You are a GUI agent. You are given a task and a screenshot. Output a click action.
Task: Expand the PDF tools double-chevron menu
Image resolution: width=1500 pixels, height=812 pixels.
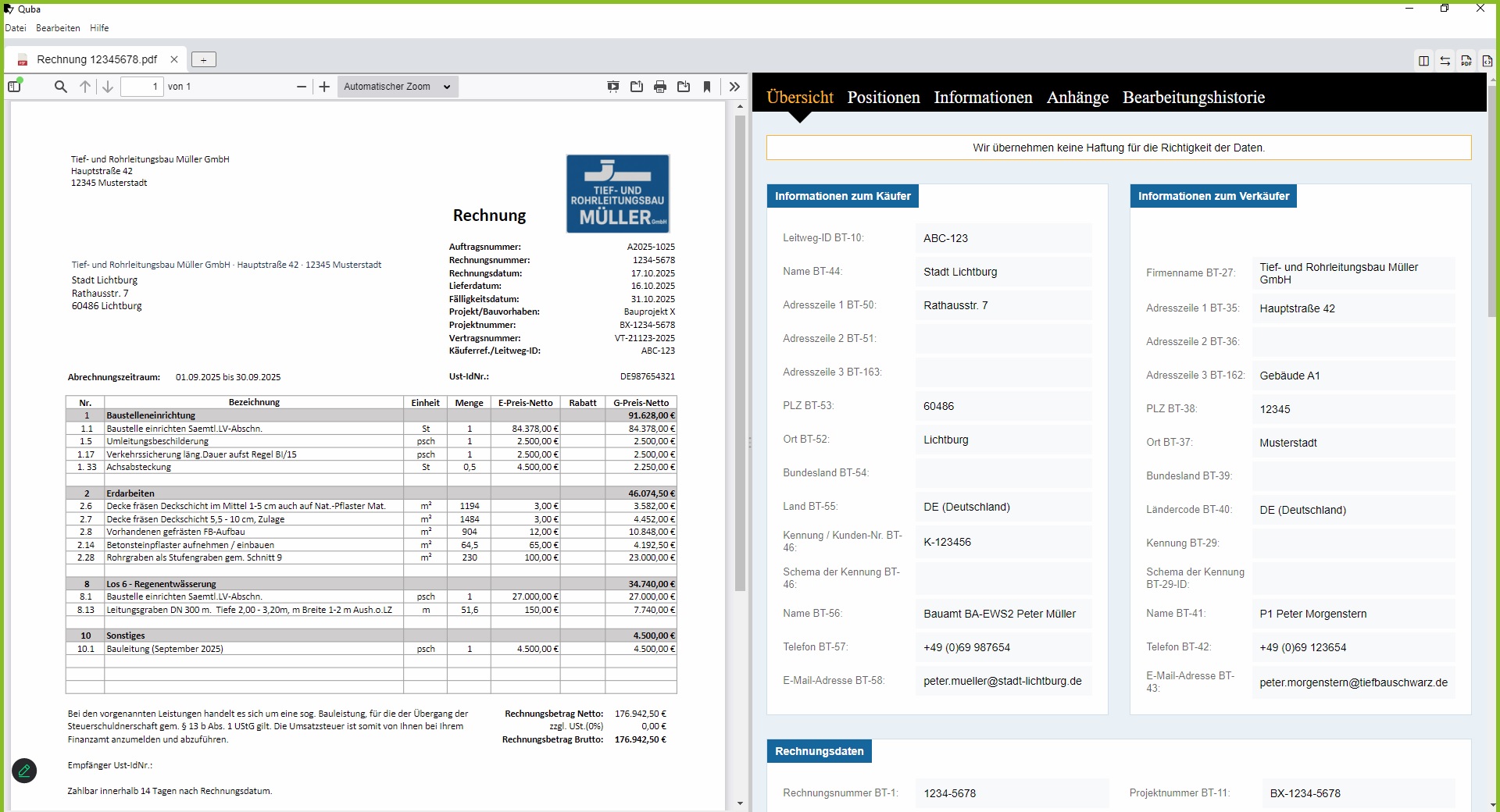click(x=734, y=87)
